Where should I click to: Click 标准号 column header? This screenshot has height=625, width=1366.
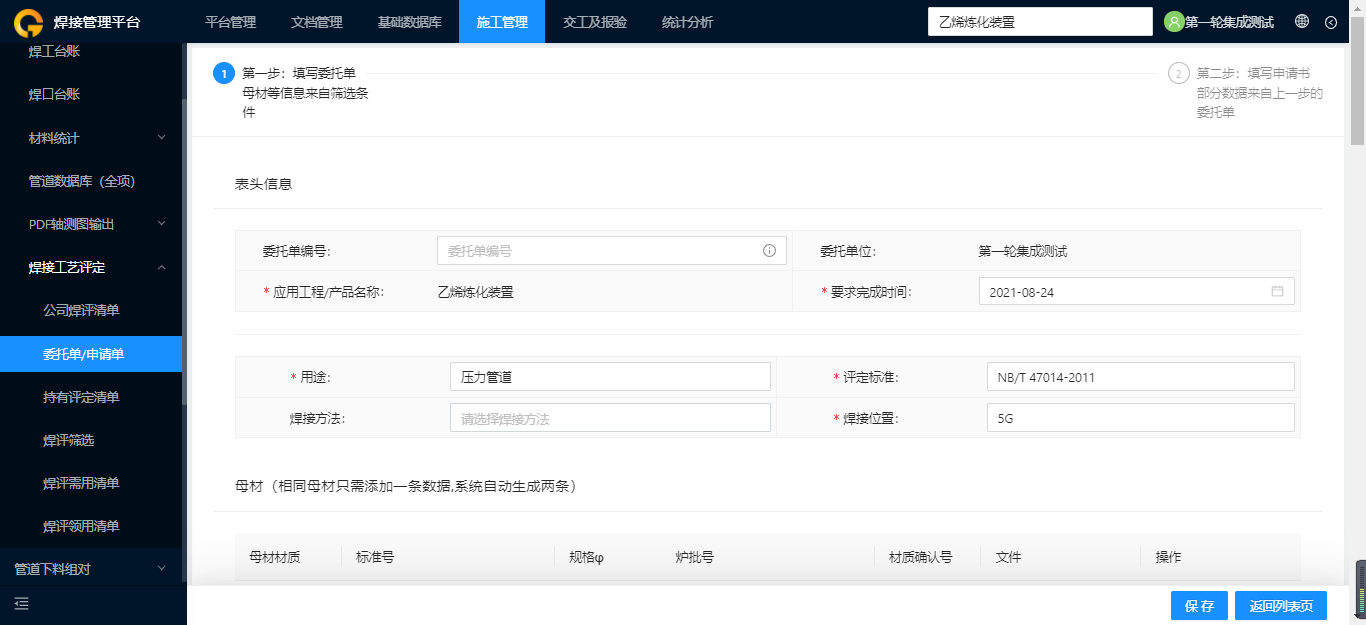[x=375, y=557]
